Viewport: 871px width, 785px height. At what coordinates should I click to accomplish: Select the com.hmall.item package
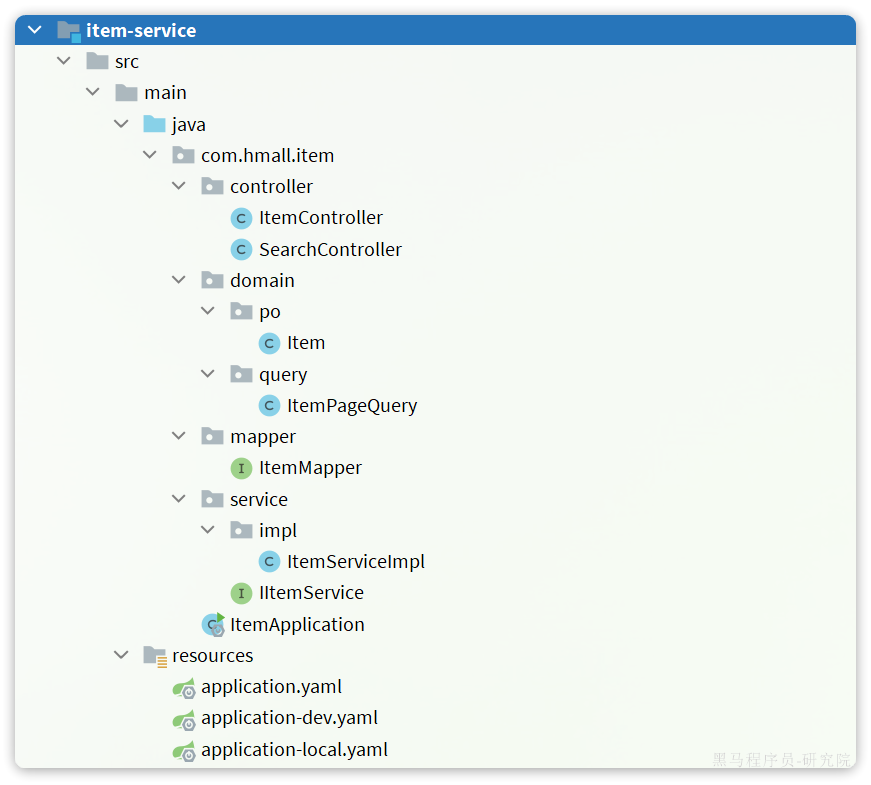click(x=267, y=155)
